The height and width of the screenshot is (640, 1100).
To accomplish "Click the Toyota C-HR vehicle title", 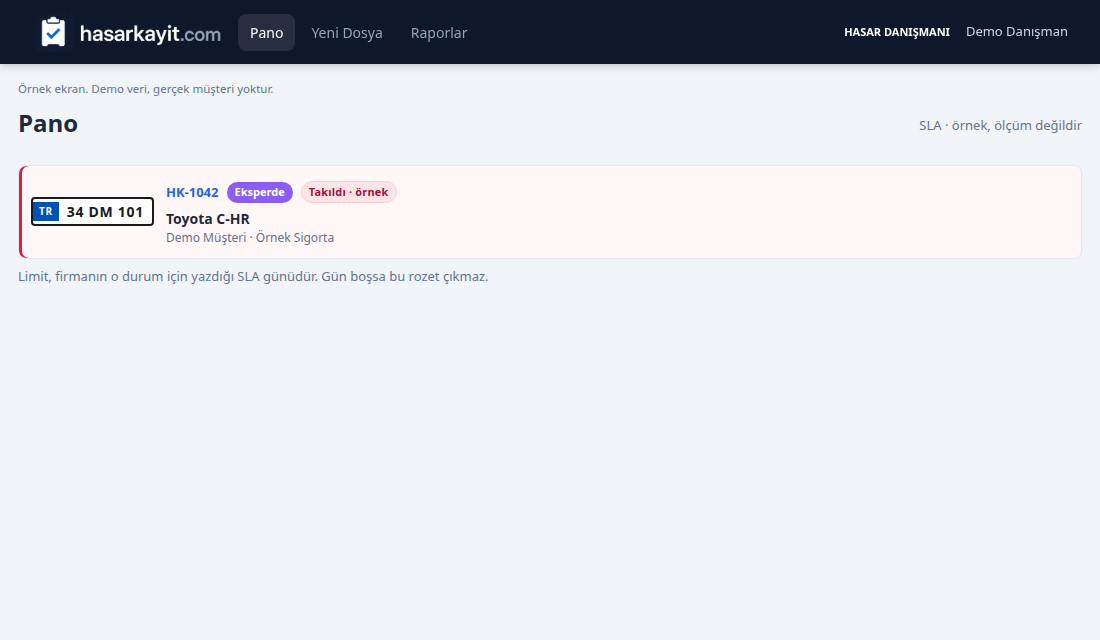I will click(208, 219).
